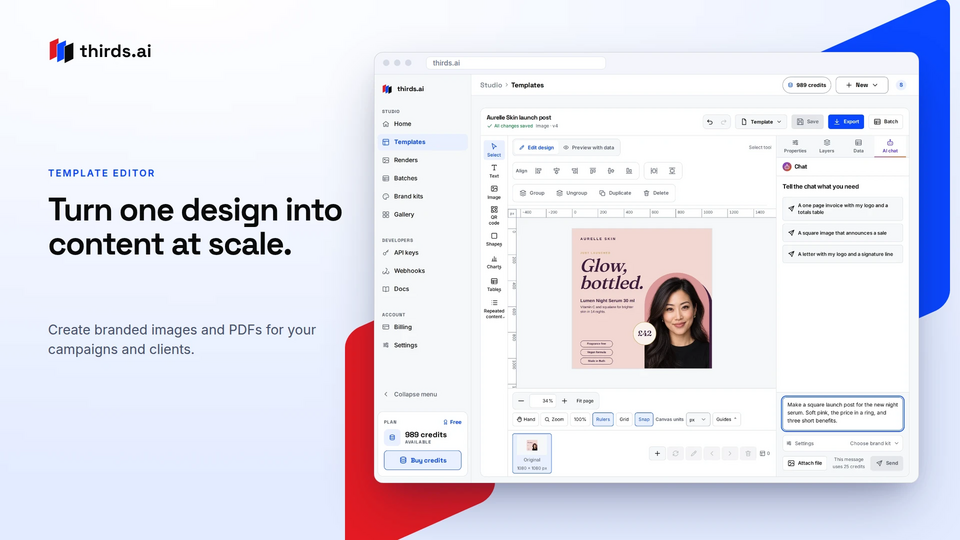Open thirds.ai logo in sidebar

(403, 89)
